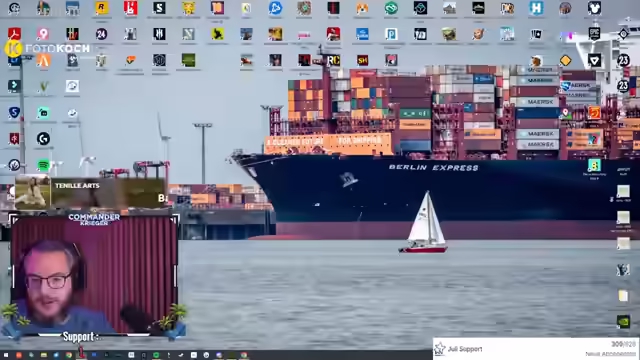Screen dimensions: 640x360
Task: Open the white P on blue desktop icon
Action: point(391,34)
